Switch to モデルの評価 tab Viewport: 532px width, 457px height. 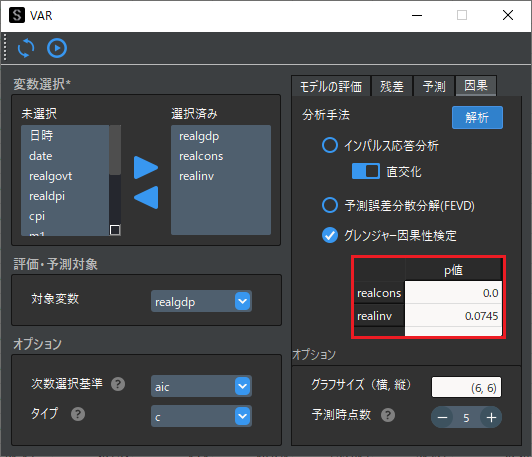click(331, 87)
